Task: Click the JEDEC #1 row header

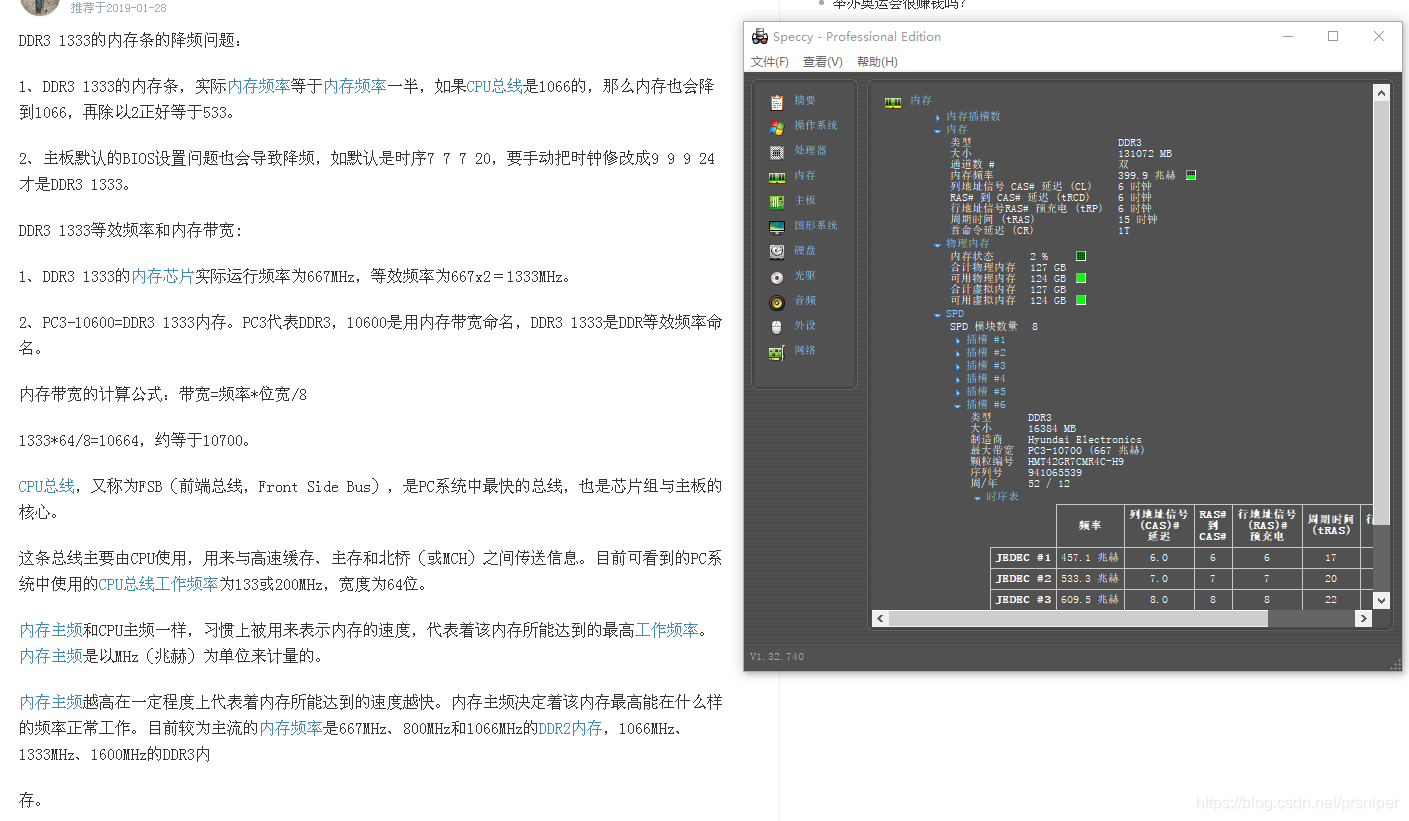Action: tap(1023, 558)
